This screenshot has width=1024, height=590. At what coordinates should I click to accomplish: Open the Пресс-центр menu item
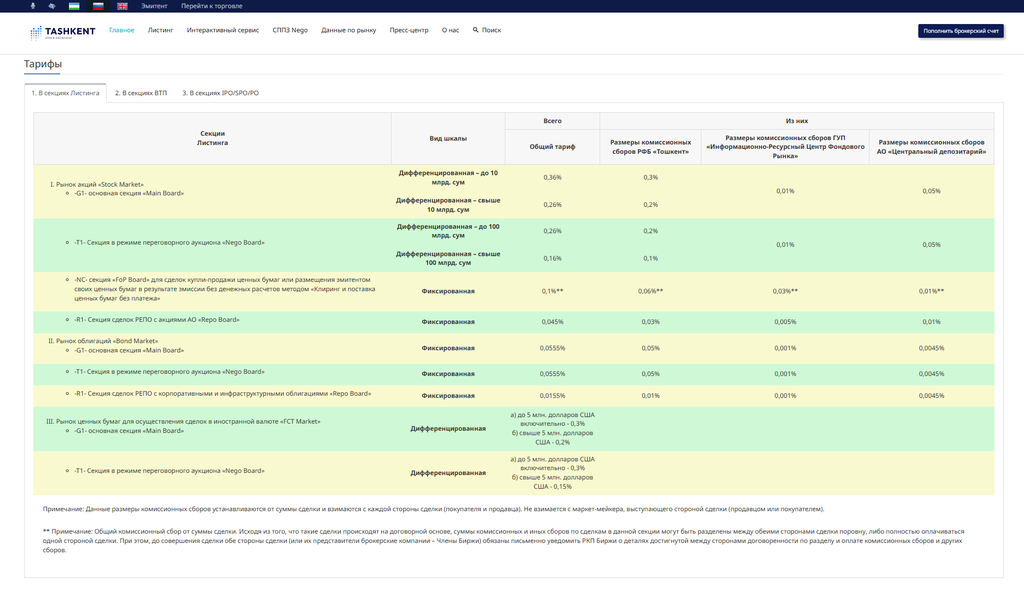click(x=409, y=30)
